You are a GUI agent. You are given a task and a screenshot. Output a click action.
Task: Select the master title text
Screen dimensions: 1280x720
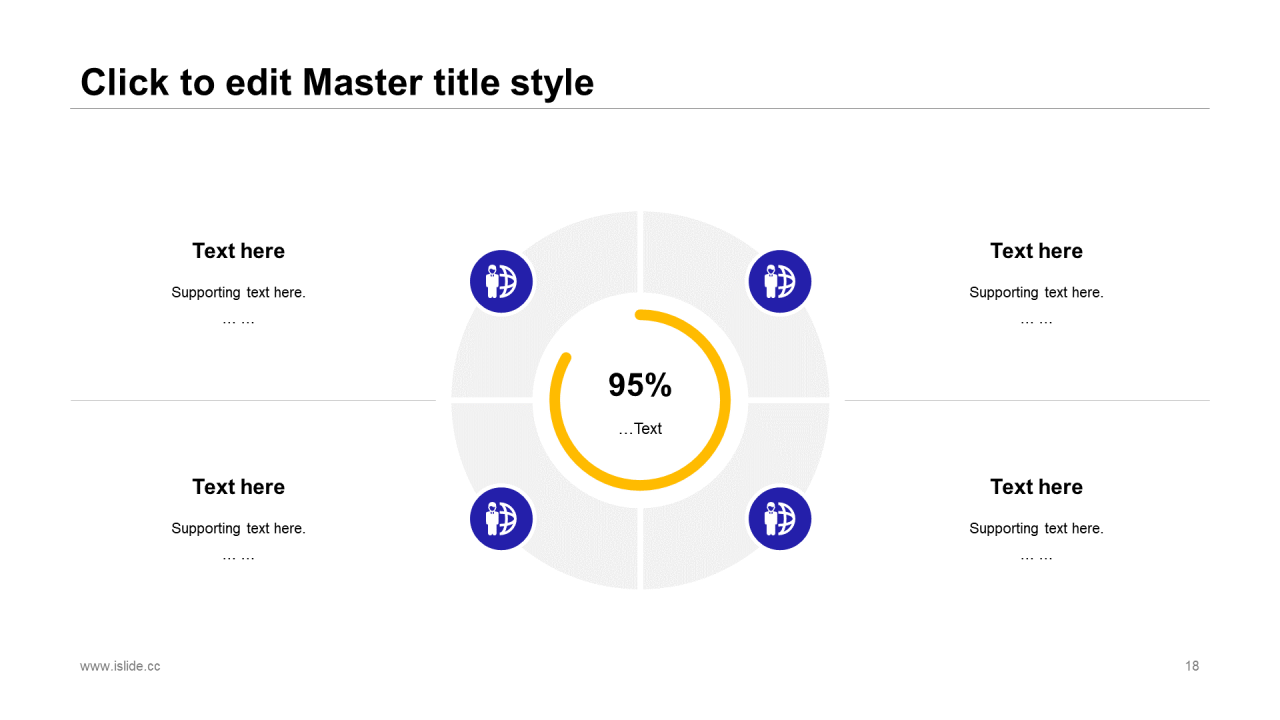[x=337, y=82]
